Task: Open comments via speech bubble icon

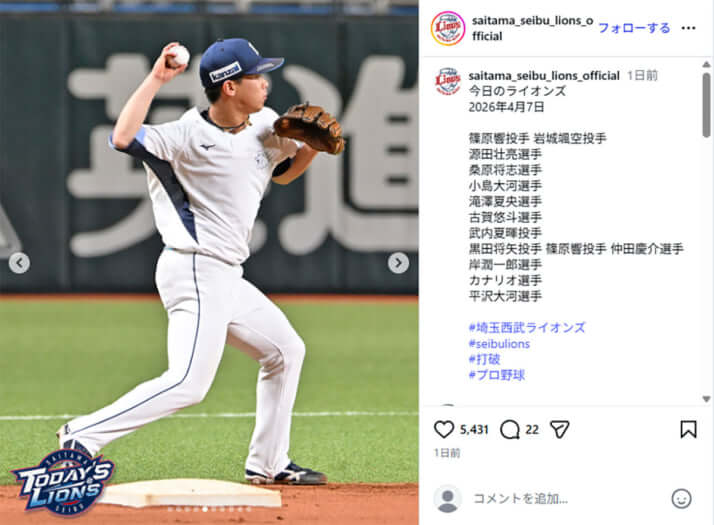Action: click(x=510, y=429)
